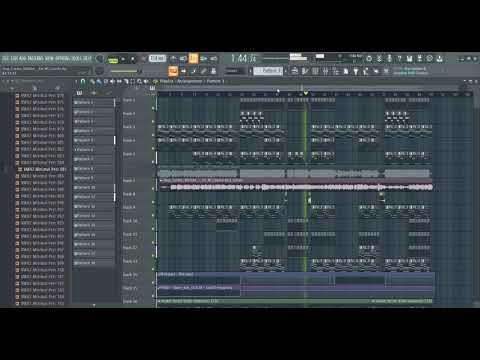Image resolution: width=480 pixels, height=360 pixels.
Task: Click the green song position slider
Action: click(x=125, y=71)
